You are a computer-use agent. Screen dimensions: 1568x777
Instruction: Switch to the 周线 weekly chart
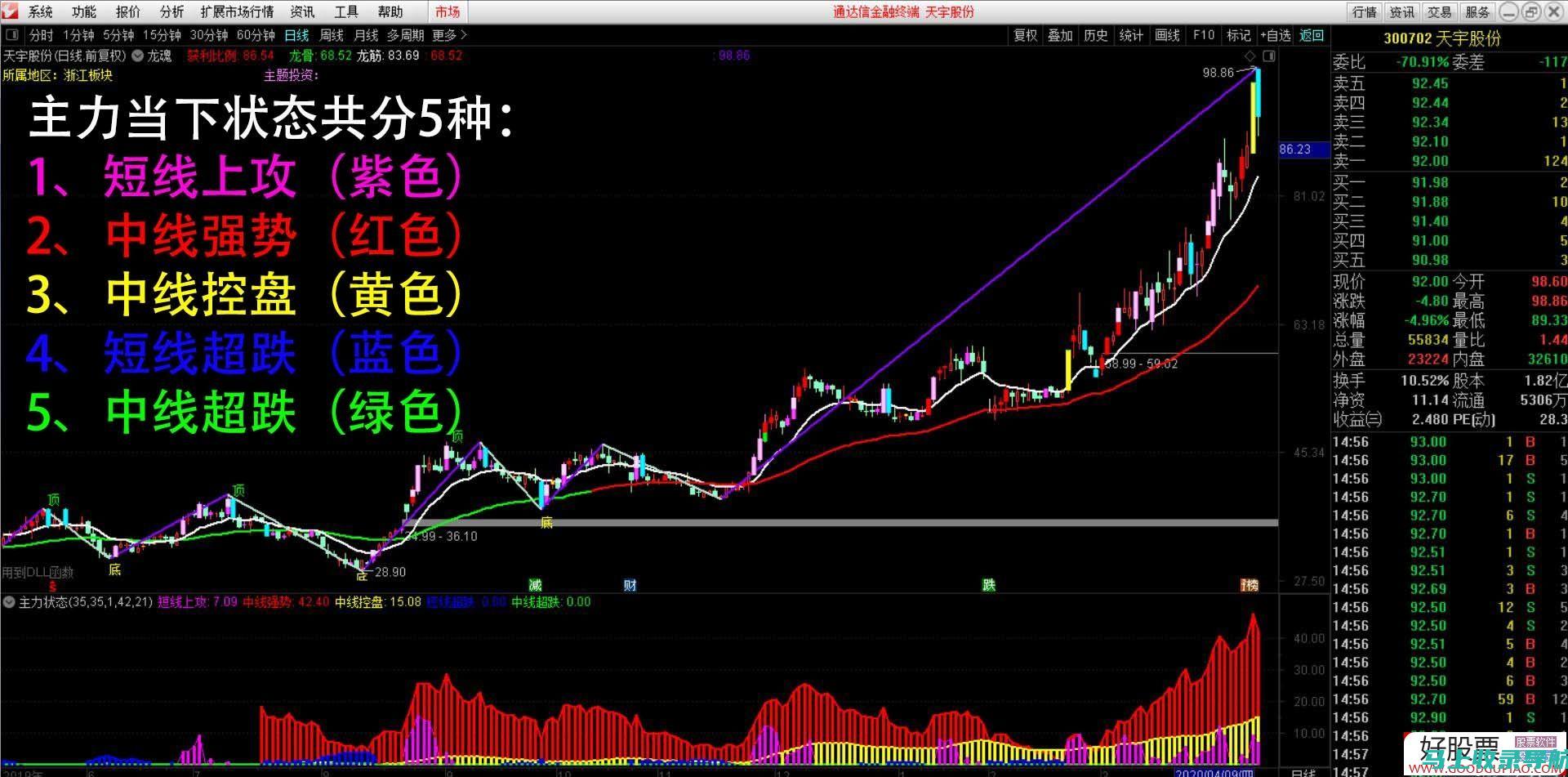pyautogui.click(x=332, y=35)
